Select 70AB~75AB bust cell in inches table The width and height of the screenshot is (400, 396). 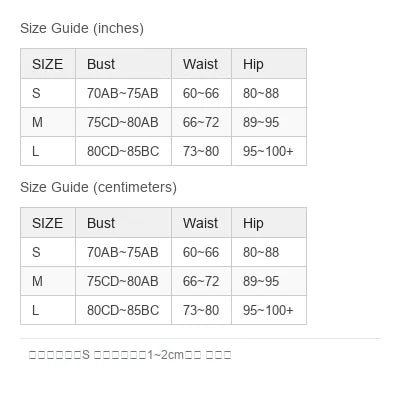pos(123,93)
